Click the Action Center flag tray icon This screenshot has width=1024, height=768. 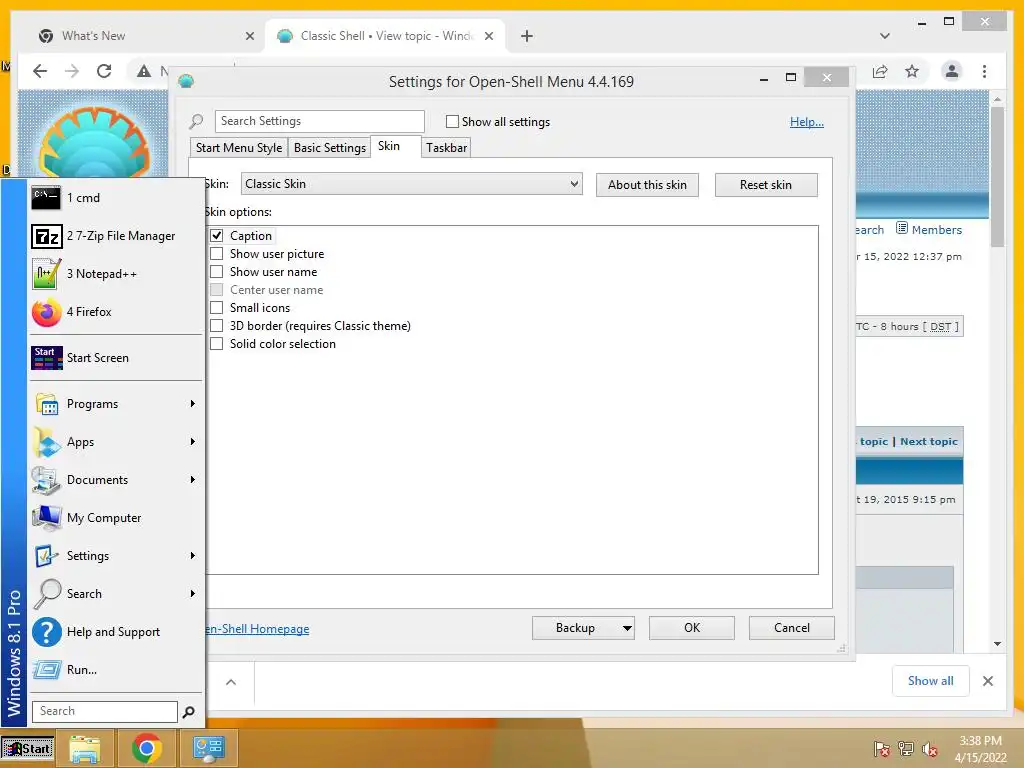882,749
